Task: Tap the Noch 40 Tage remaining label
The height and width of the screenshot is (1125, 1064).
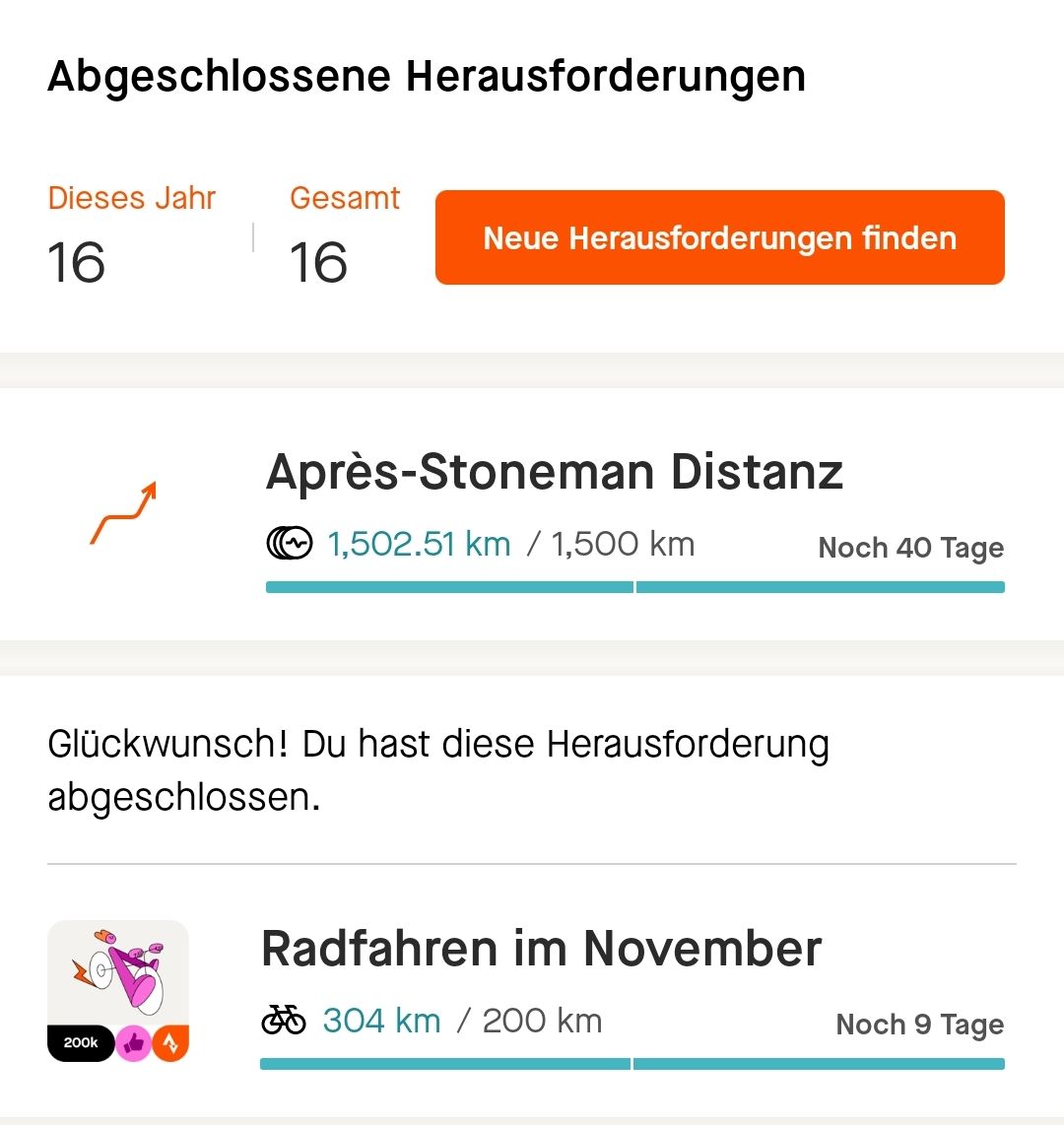Action: pos(911,548)
